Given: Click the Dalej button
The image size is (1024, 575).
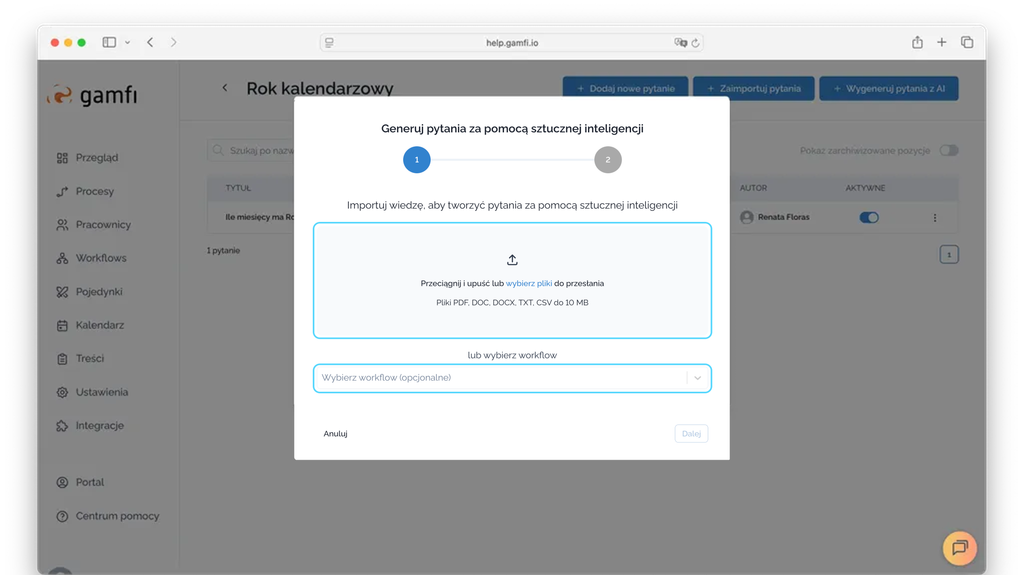Looking at the screenshot, I should coord(691,434).
